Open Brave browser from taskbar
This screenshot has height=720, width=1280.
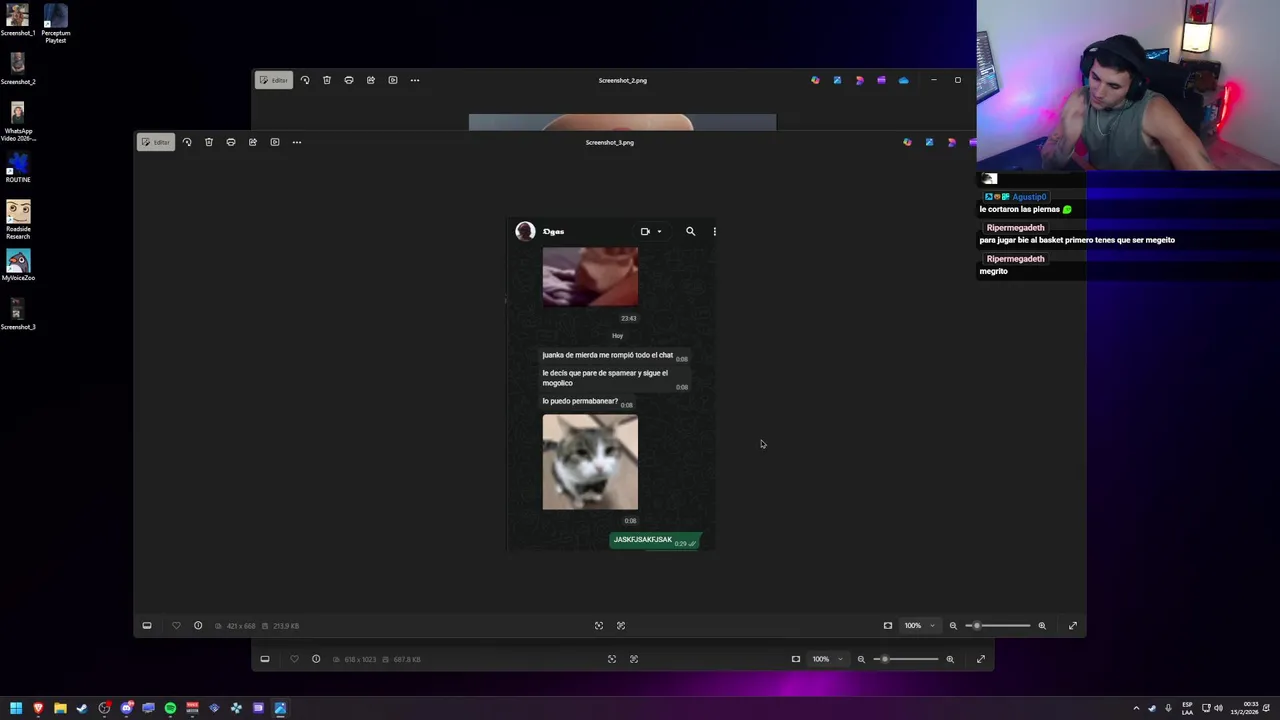pyautogui.click(x=38, y=708)
